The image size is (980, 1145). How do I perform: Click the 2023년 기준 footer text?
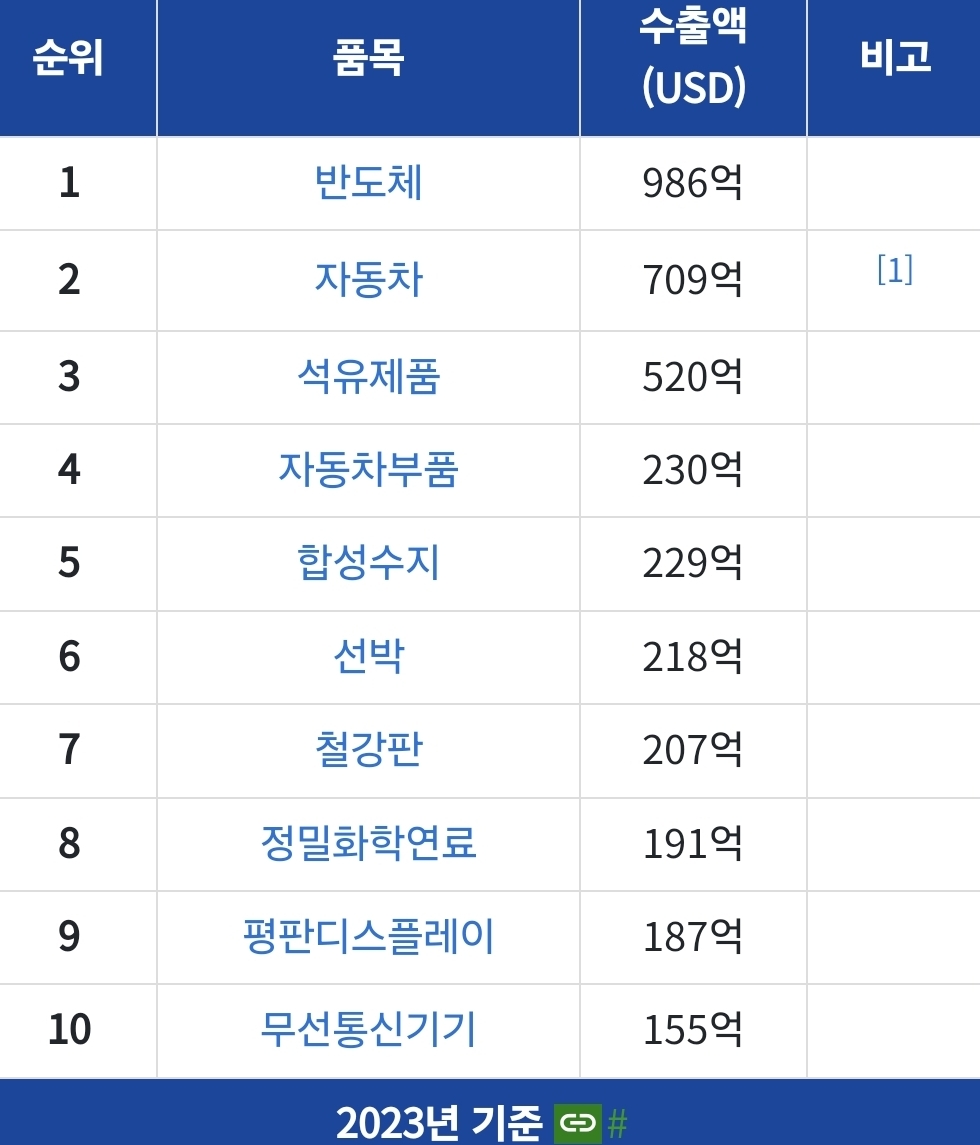[439, 1123]
